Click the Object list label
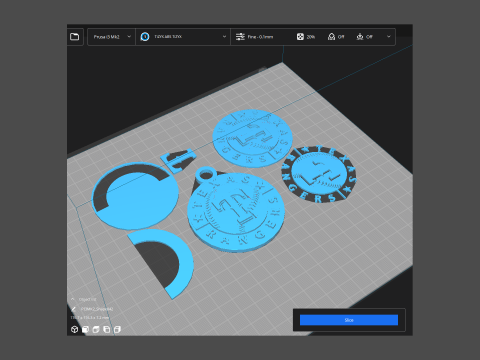Image resolution: width=480 pixels, height=360 pixels. point(87,299)
